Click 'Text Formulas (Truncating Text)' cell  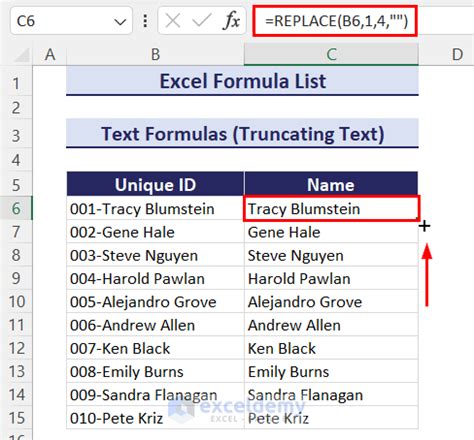point(242,134)
